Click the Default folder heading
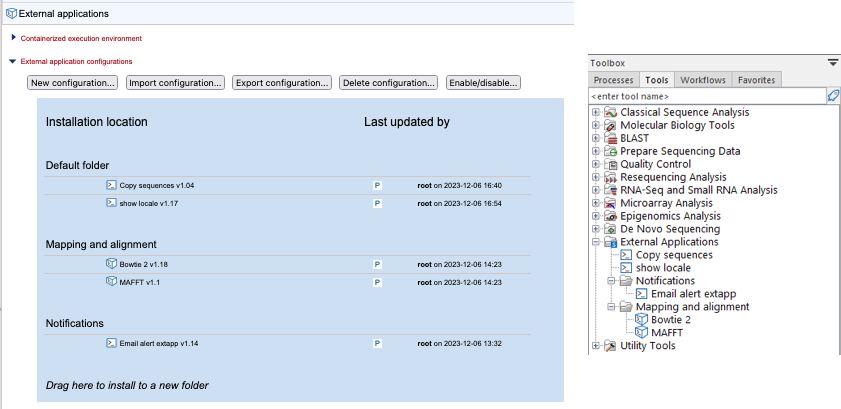This screenshot has height=409, width=841. click(77, 165)
